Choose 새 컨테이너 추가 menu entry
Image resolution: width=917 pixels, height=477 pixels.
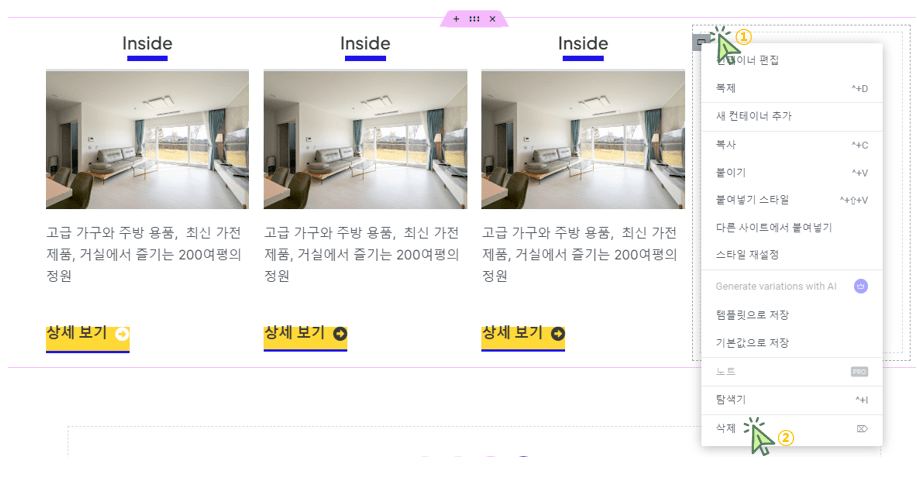(x=792, y=116)
